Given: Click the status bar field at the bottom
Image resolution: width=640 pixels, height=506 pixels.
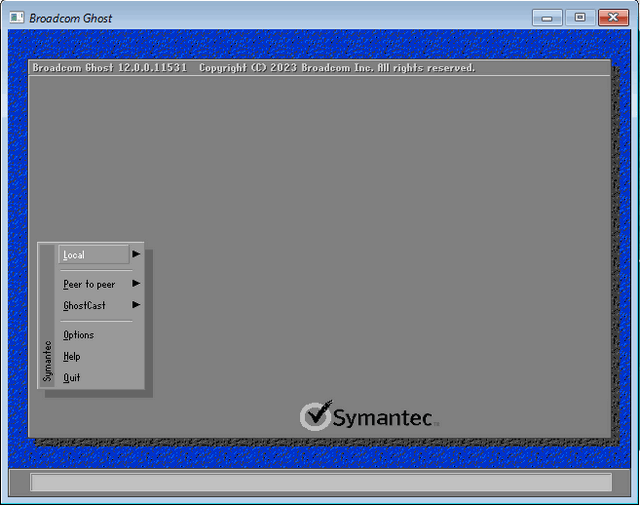Looking at the screenshot, I should [321, 482].
